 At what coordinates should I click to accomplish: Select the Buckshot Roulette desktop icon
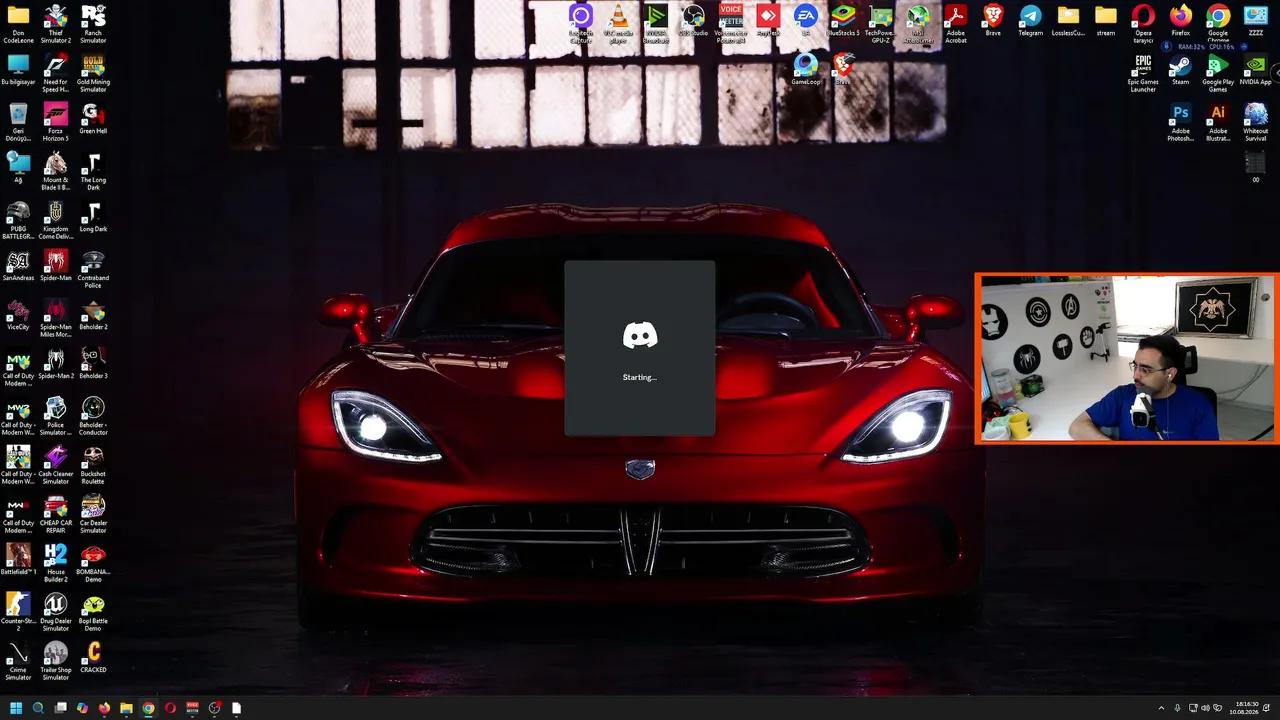coord(93,465)
